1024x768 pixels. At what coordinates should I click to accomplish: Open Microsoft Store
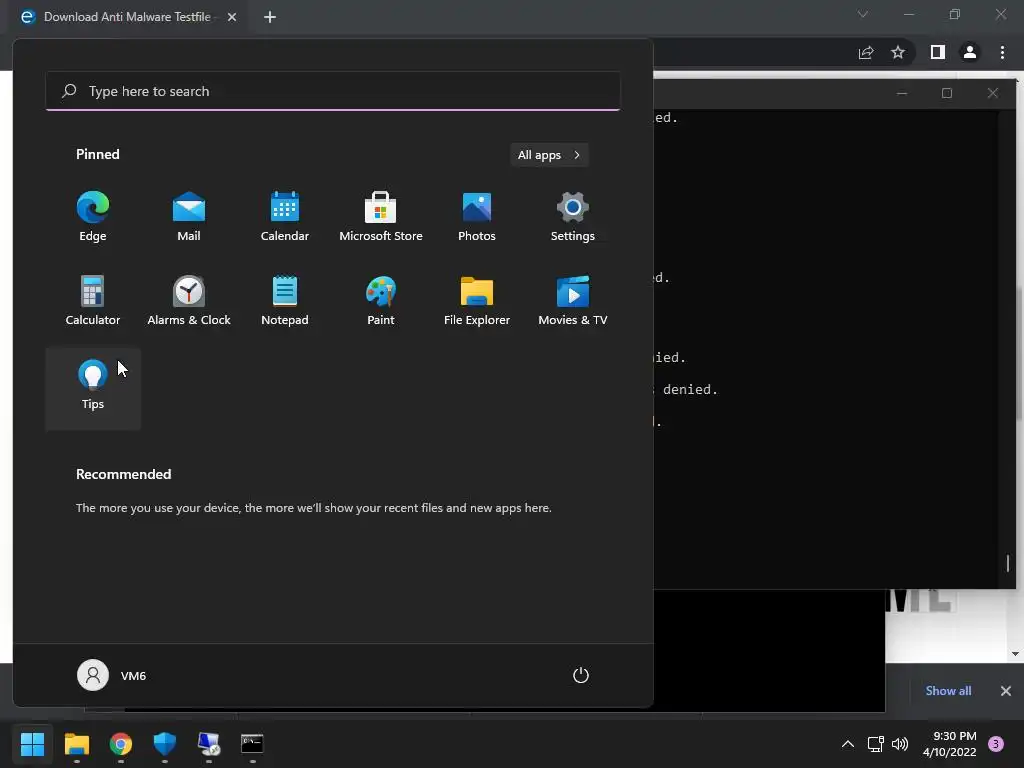381,217
